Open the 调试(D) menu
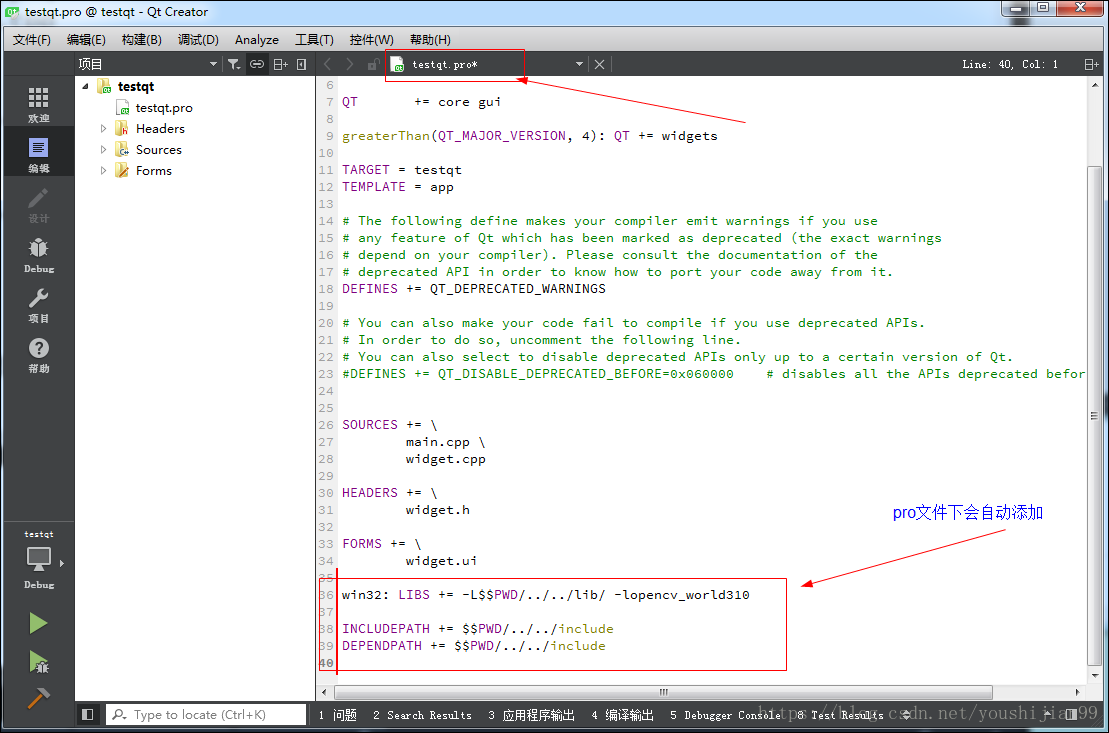The height and width of the screenshot is (733, 1109). click(198, 40)
